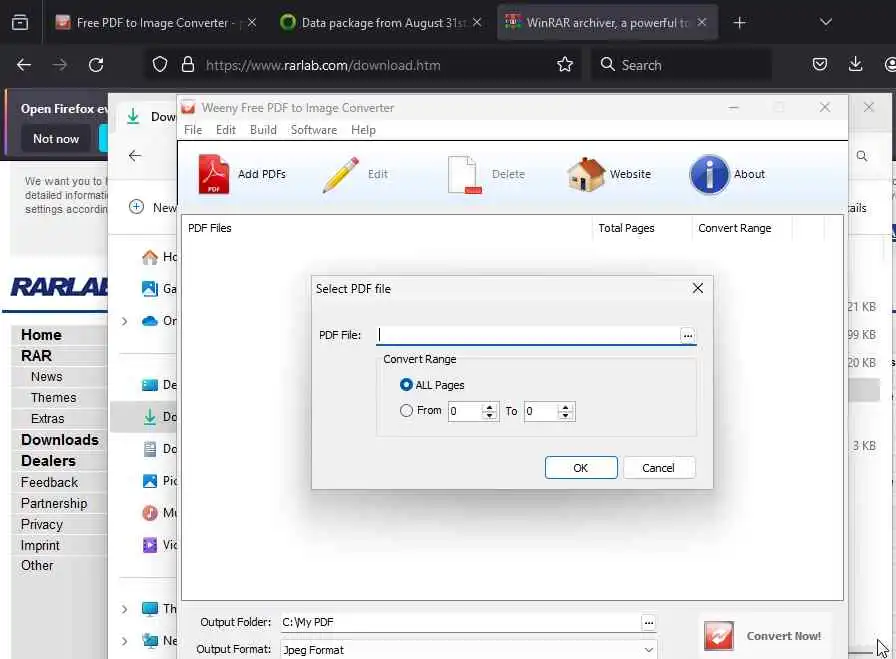Browse for Output Folder with ellipsis button

[x=649, y=622]
